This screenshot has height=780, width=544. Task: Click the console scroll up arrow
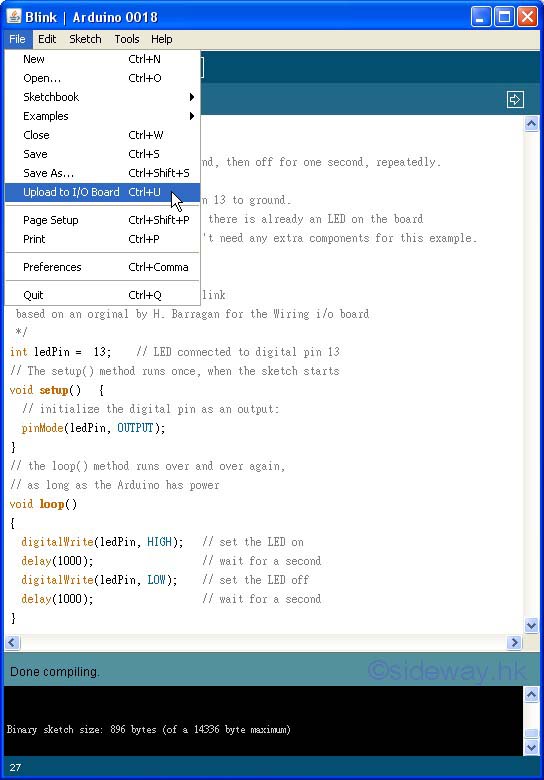point(531,694)
